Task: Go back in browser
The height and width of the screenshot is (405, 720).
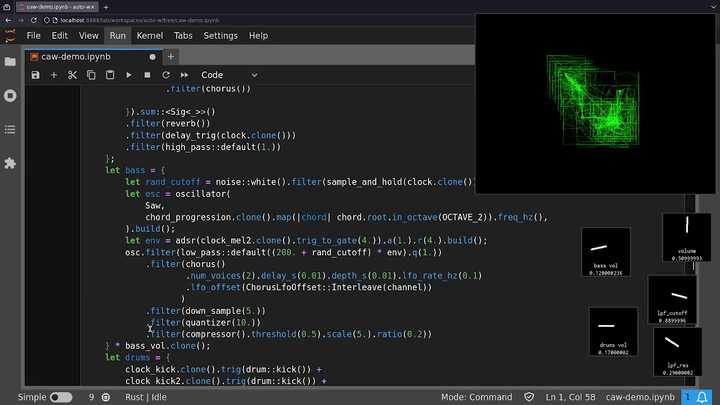Action: coord(8,20)
